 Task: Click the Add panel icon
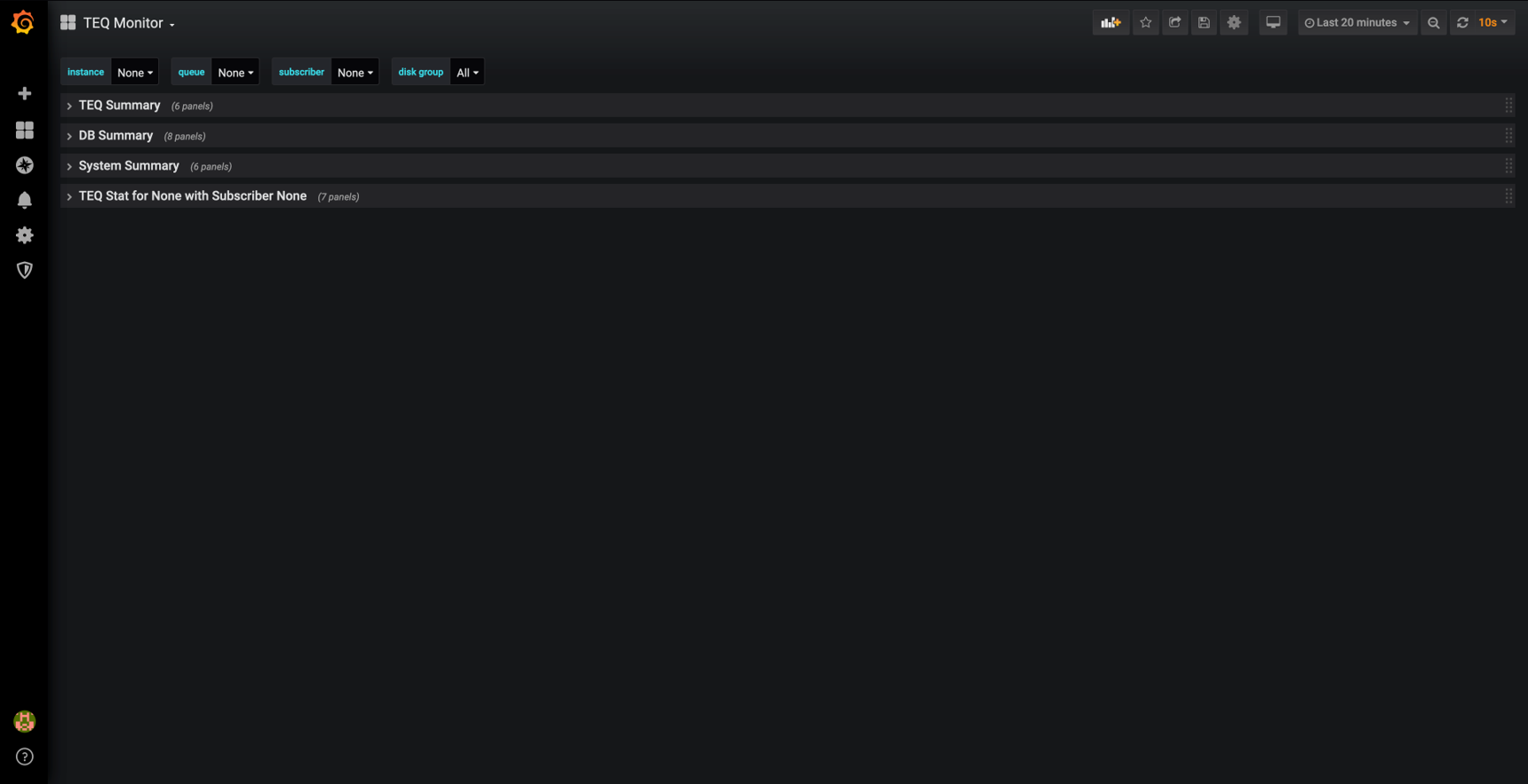point(1110,23)
